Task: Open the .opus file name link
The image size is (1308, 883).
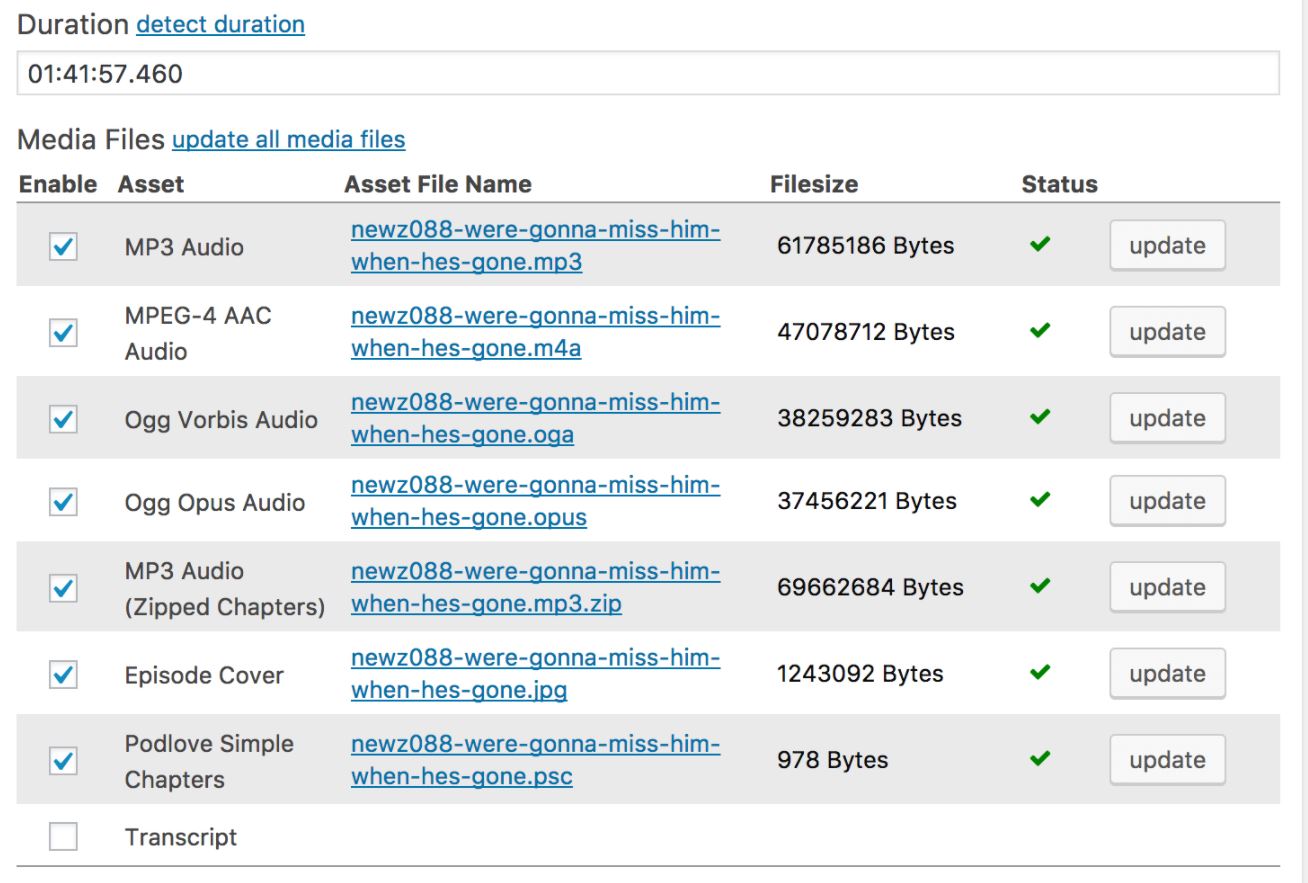Action: click(x=535, y=502)
